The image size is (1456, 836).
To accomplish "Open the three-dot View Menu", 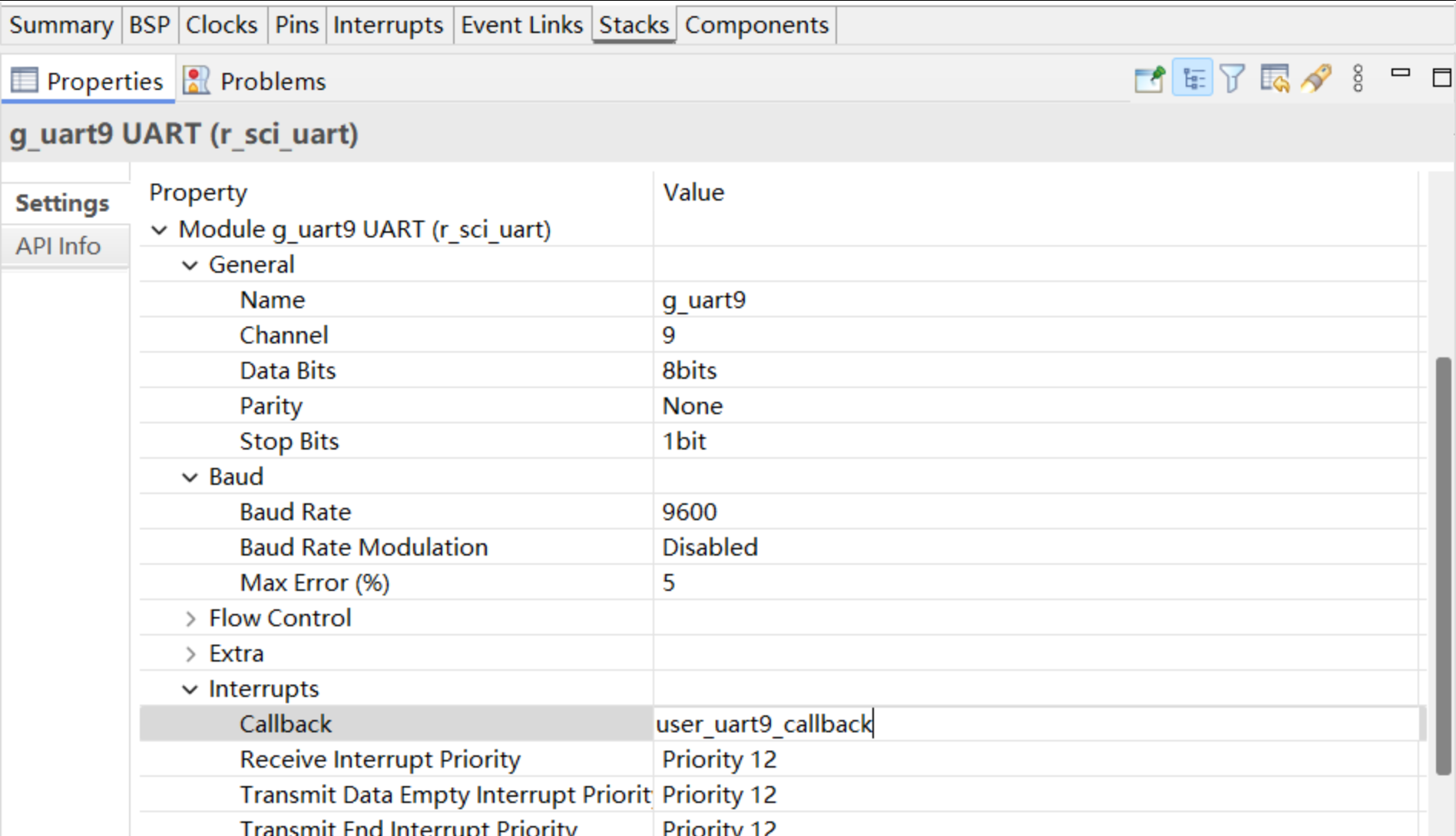I will 1358,79.
